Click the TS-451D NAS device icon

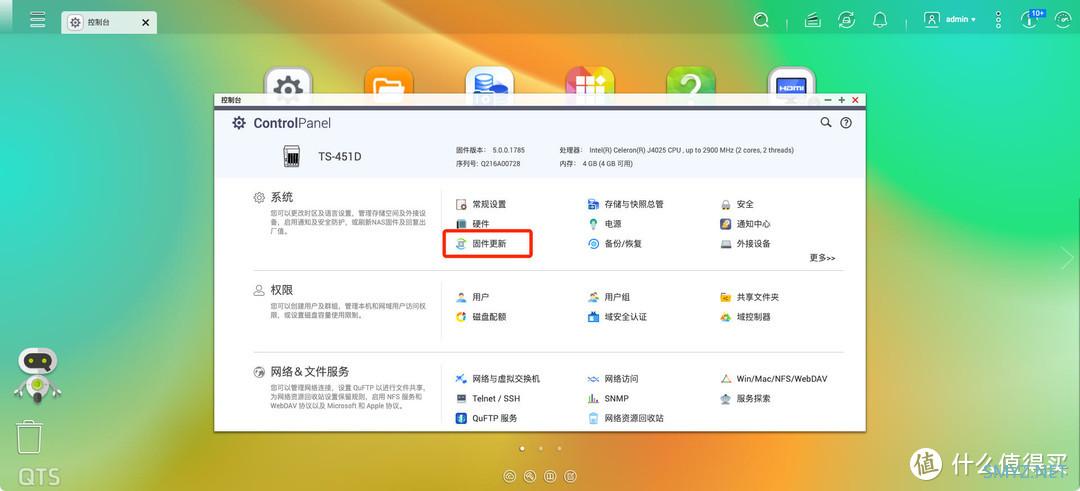pyautogui.click(x=291, y=156)
